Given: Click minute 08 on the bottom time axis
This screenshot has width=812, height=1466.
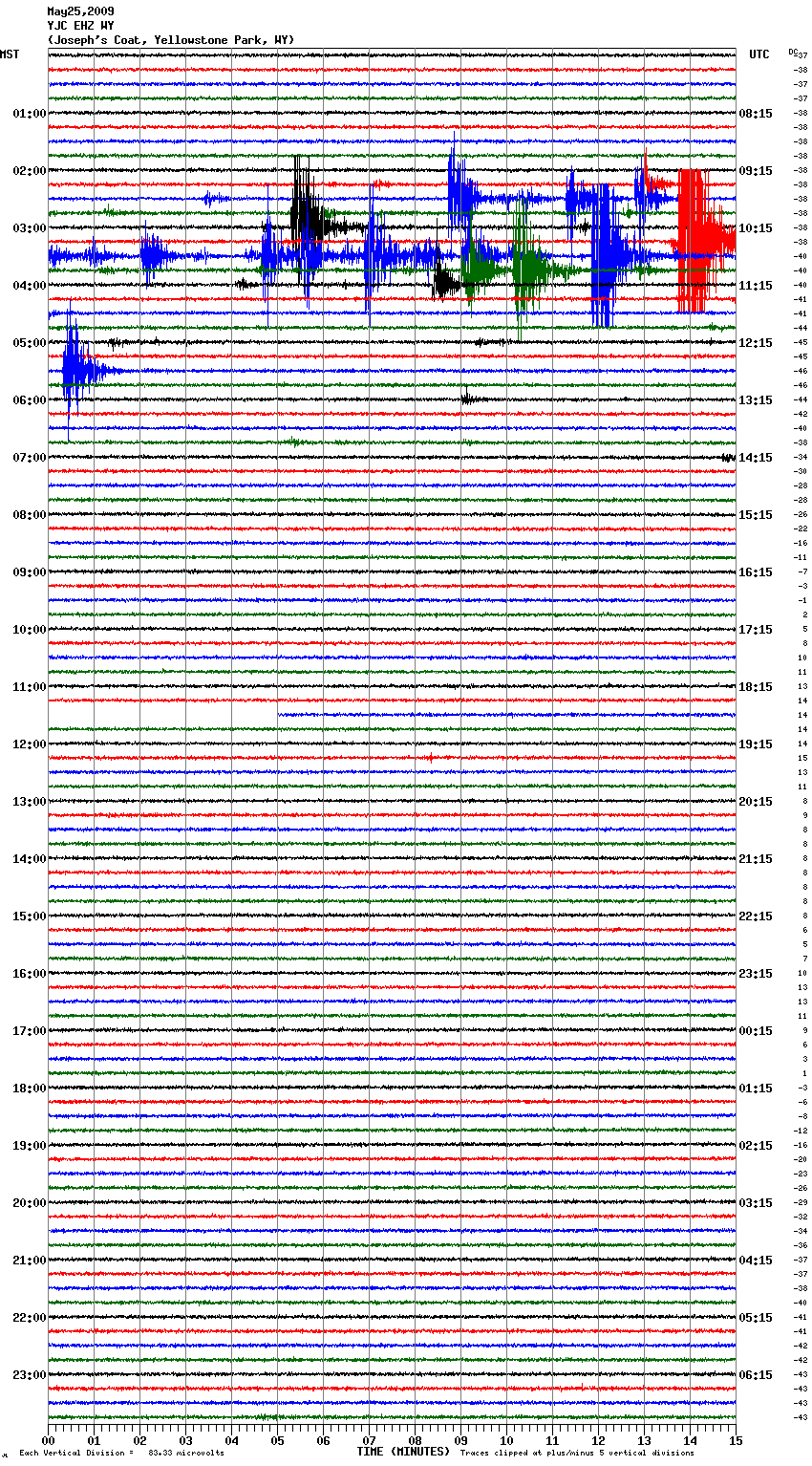Looking at the screenshot, I should [x=415, y=1440].
